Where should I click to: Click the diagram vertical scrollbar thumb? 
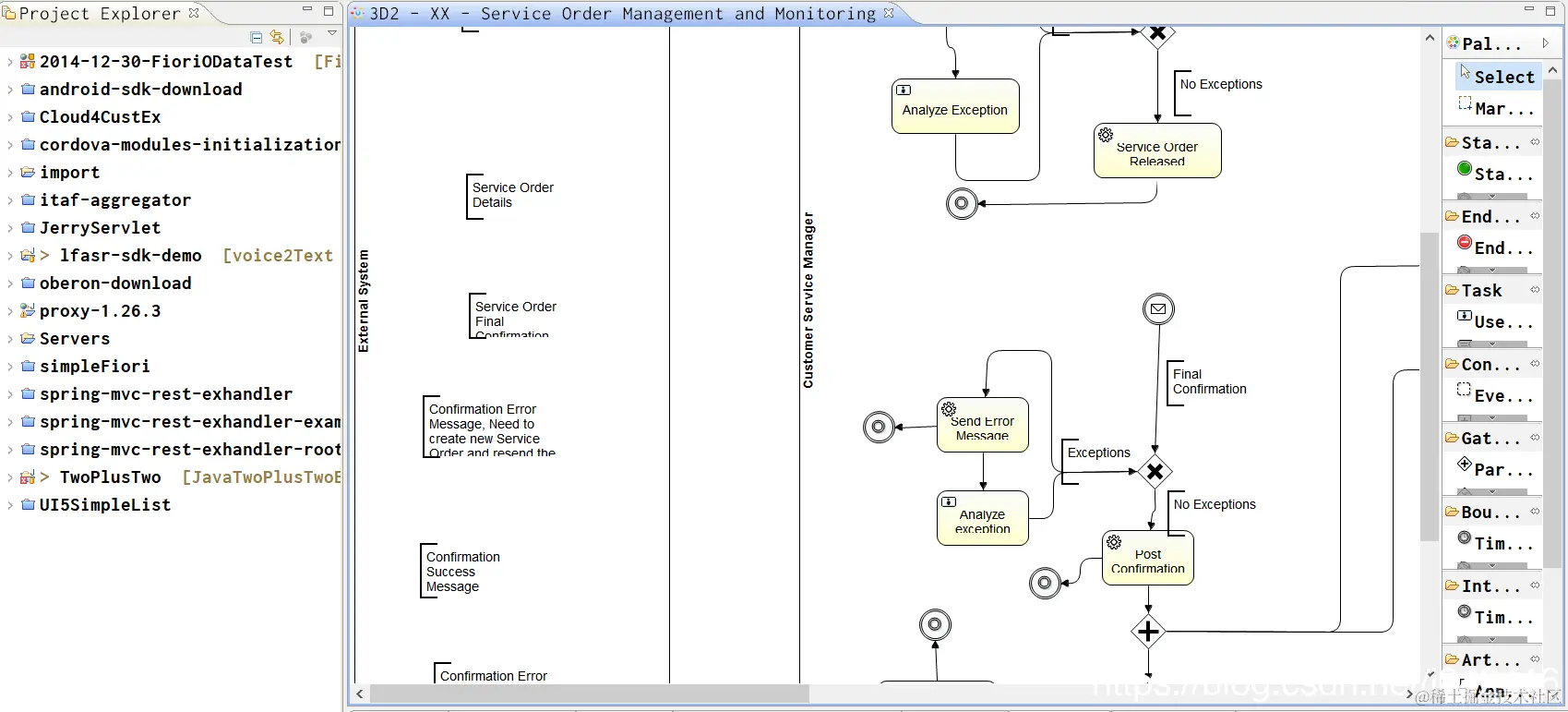pos(1430,387)
